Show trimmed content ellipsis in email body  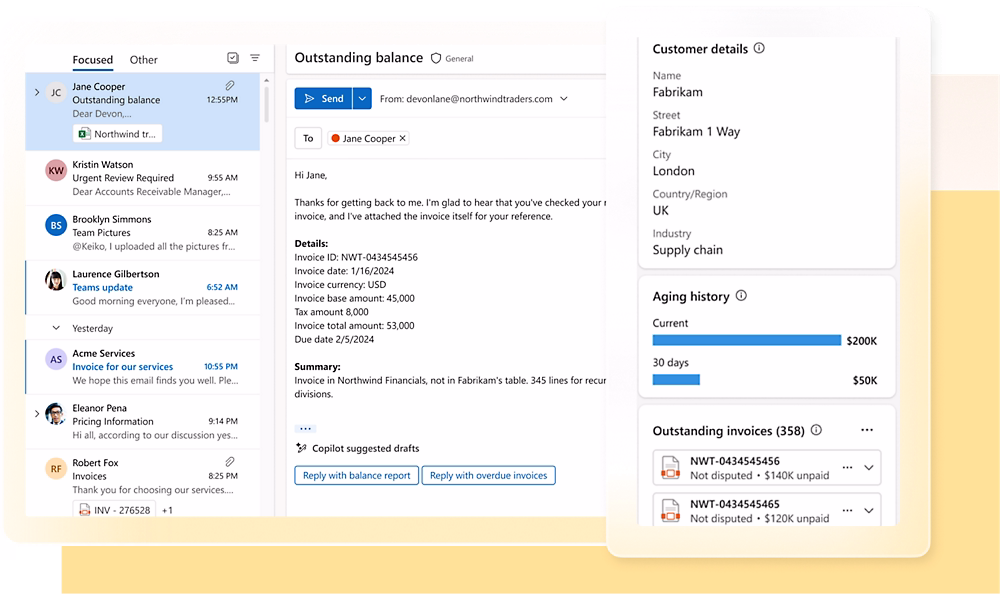point(305,429)
